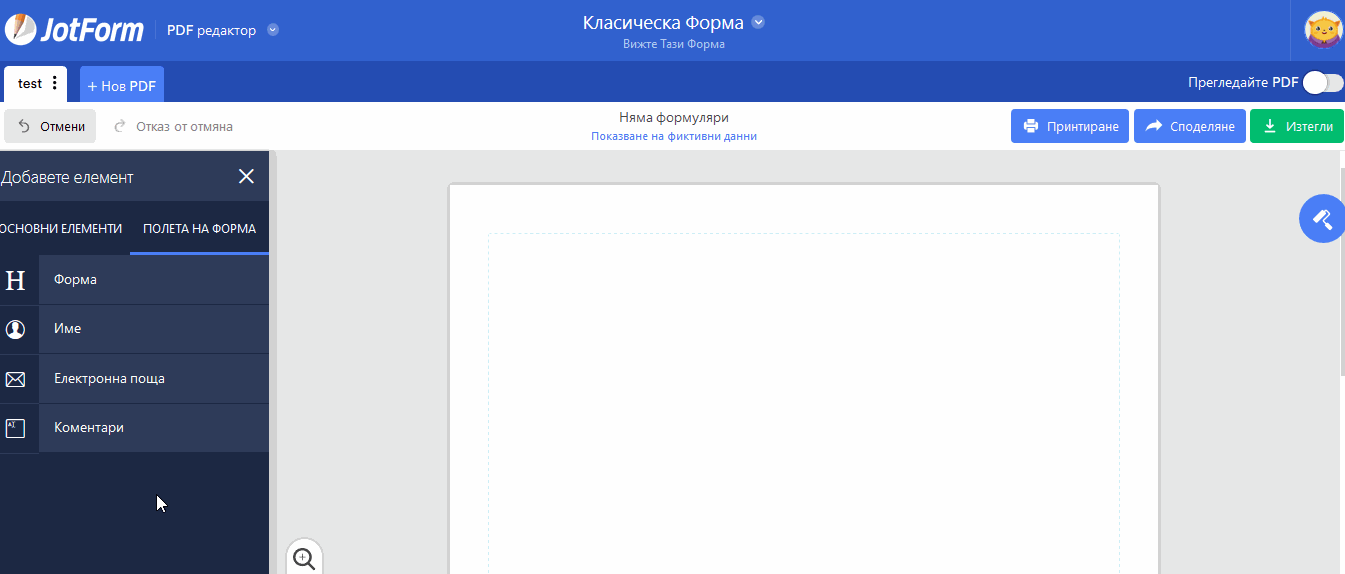Click the zoom magnifier icon
The height and width of the screenshot is (574, 1345).
(304, 558)
